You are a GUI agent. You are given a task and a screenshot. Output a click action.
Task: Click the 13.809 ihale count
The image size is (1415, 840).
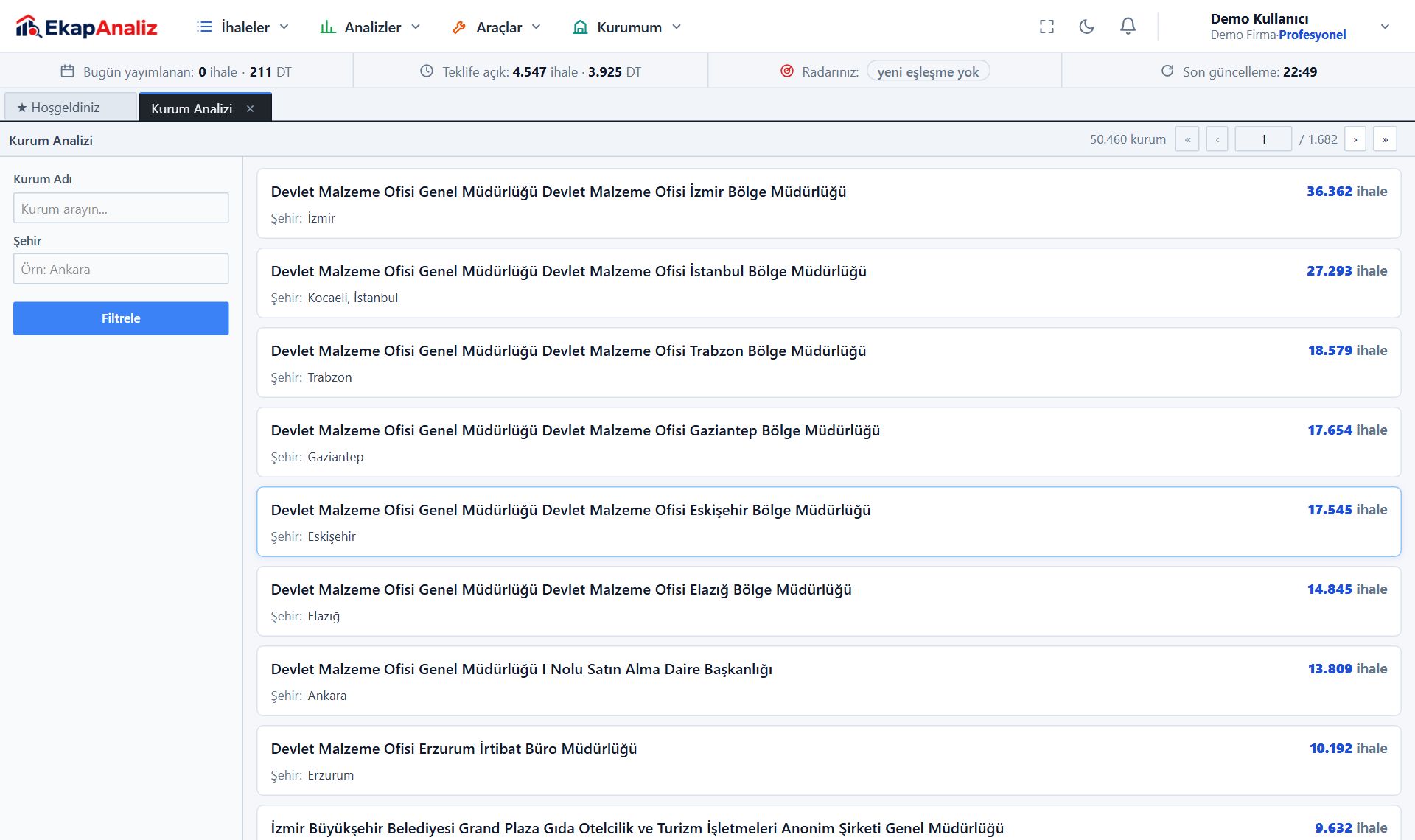pos(1347,669)
